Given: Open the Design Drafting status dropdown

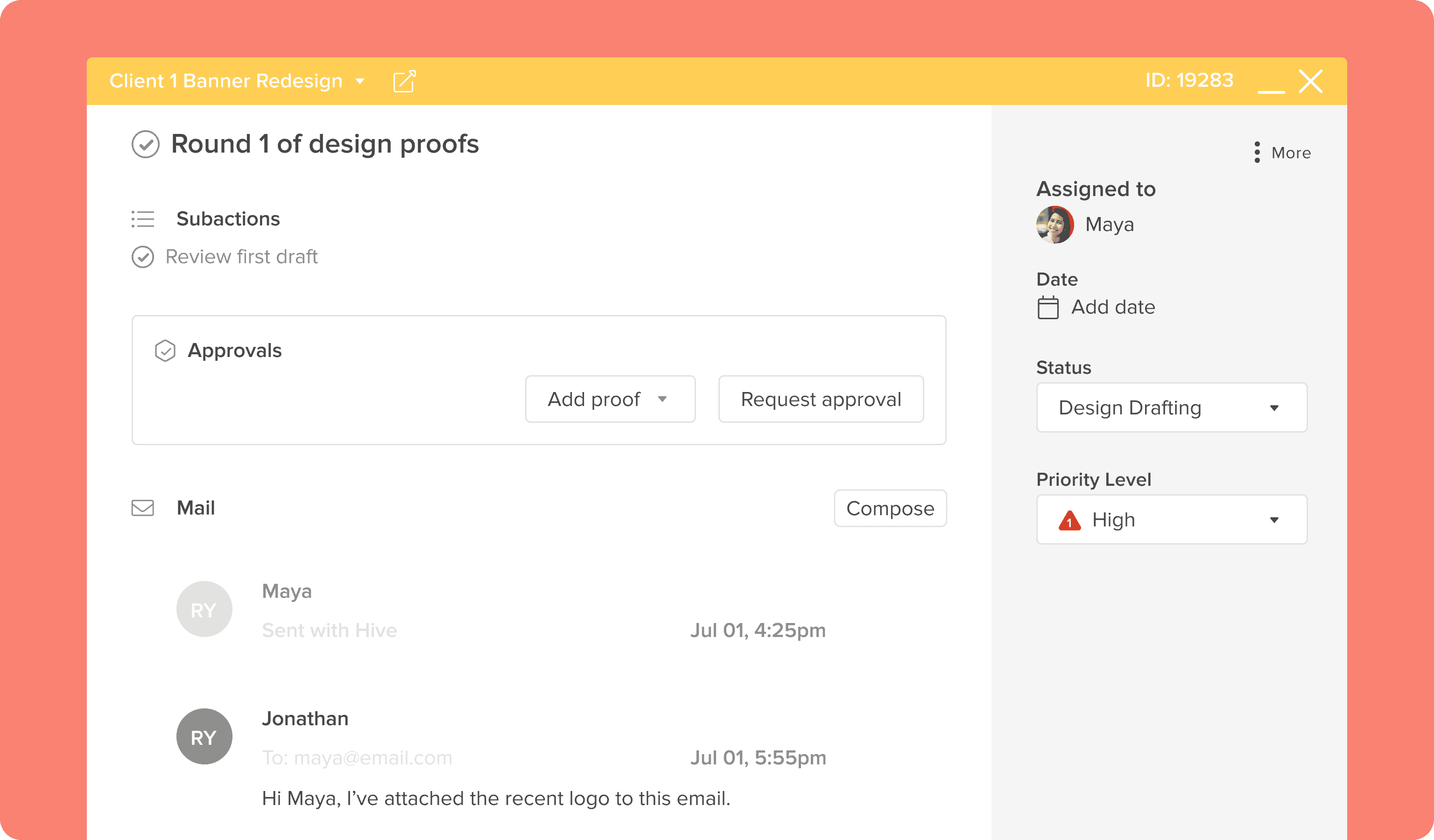Looking at the screenshot, I should (x=1171, y=408).
